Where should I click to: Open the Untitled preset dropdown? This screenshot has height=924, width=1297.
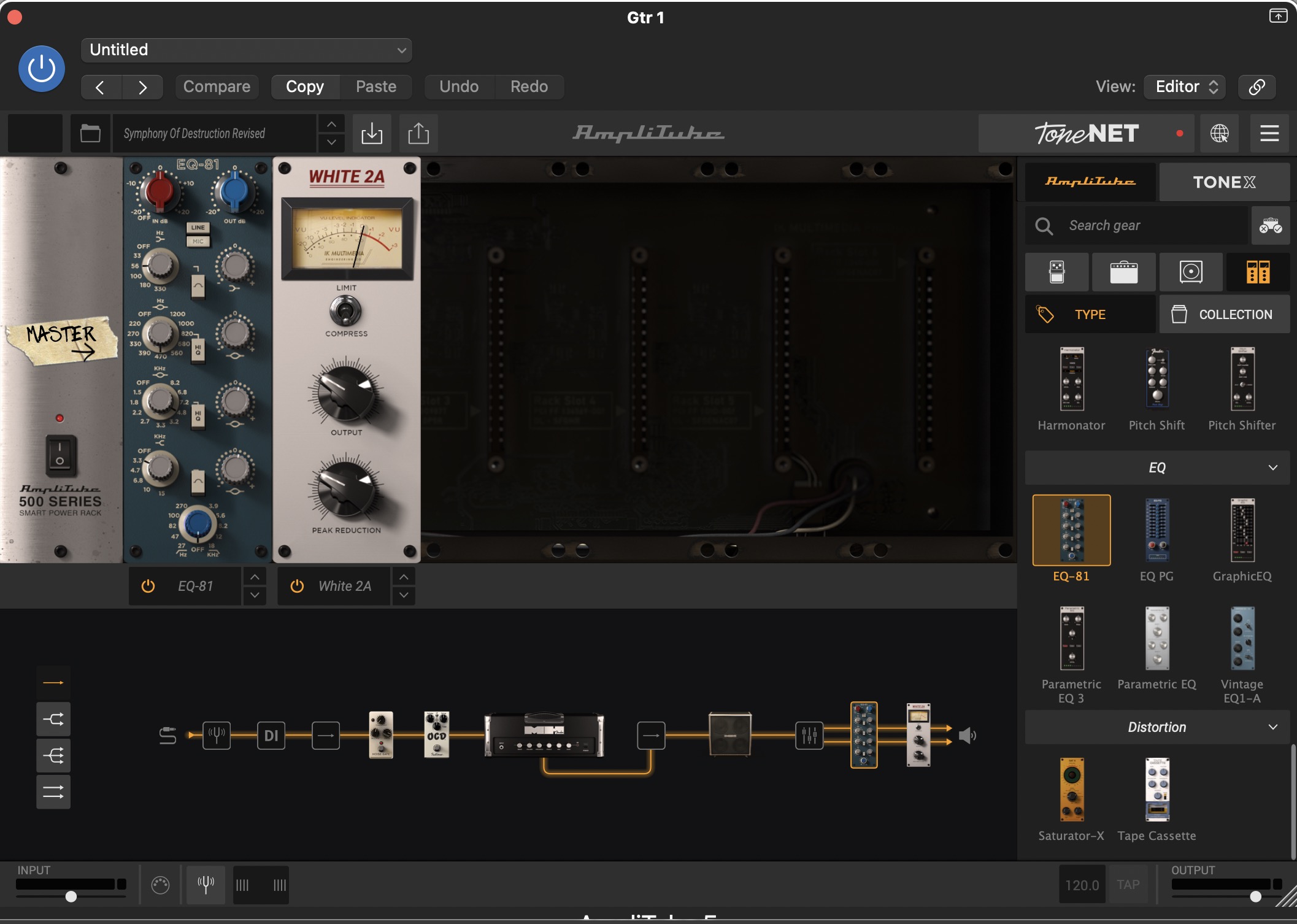[246, 50]
